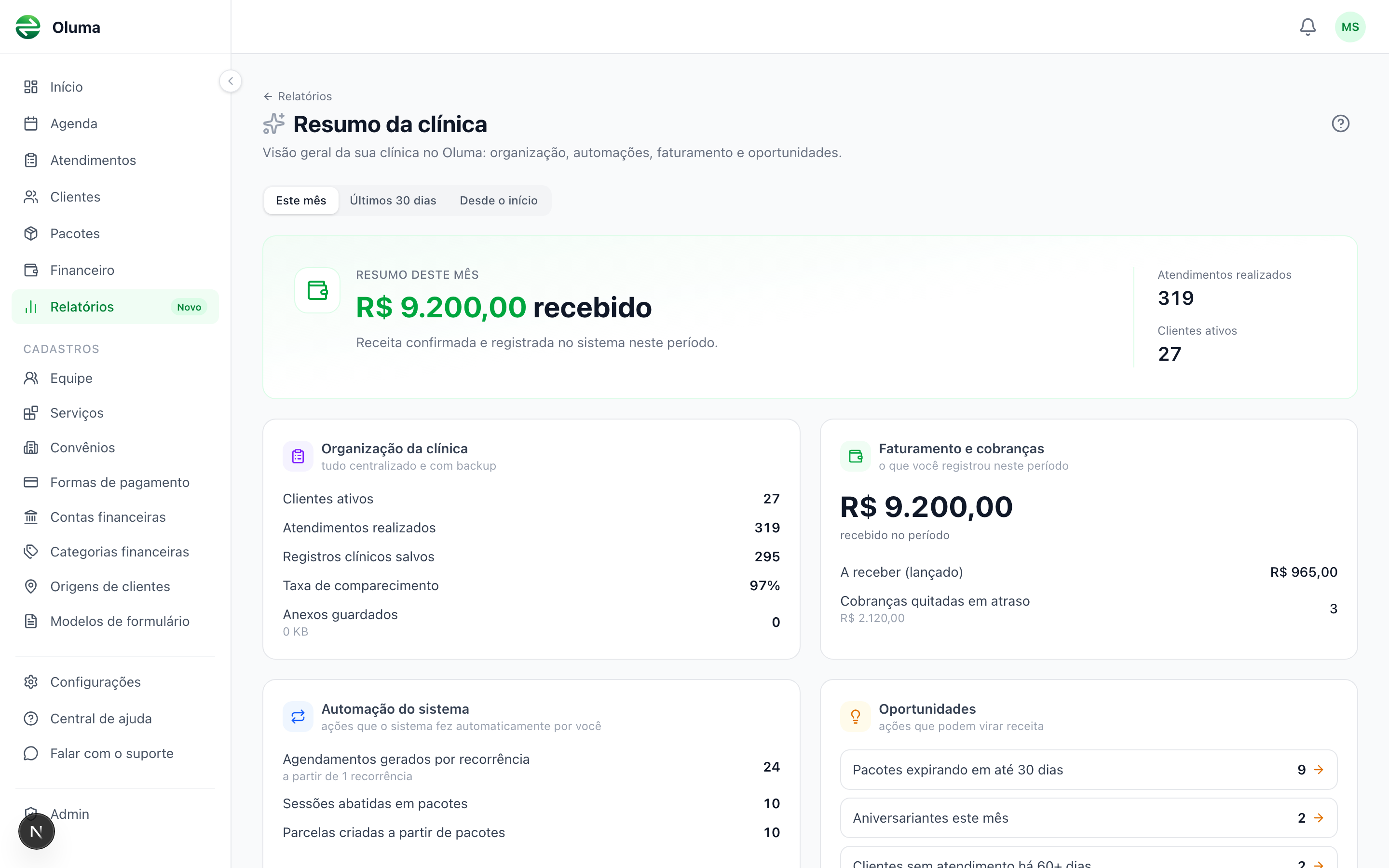Open Financeiro in the sidebar

tap(115, 270)
